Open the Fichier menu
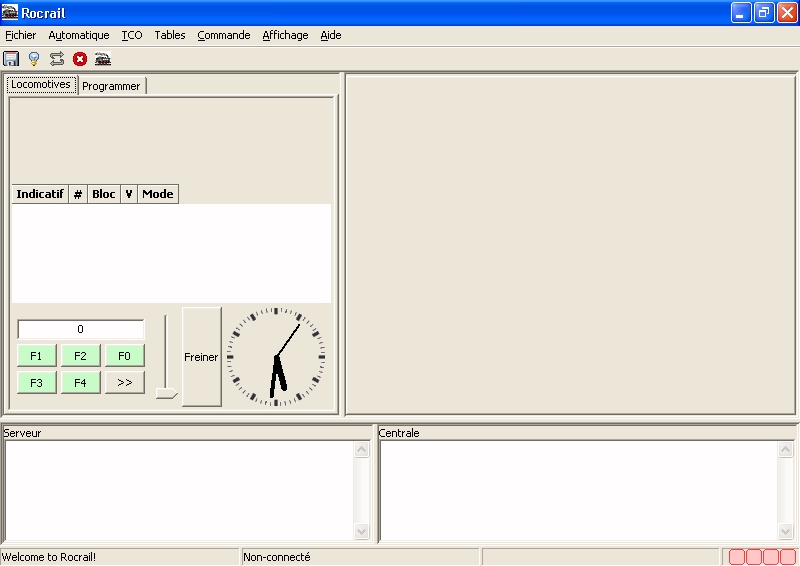Viewport: 800px width, 566px height. 21,35
